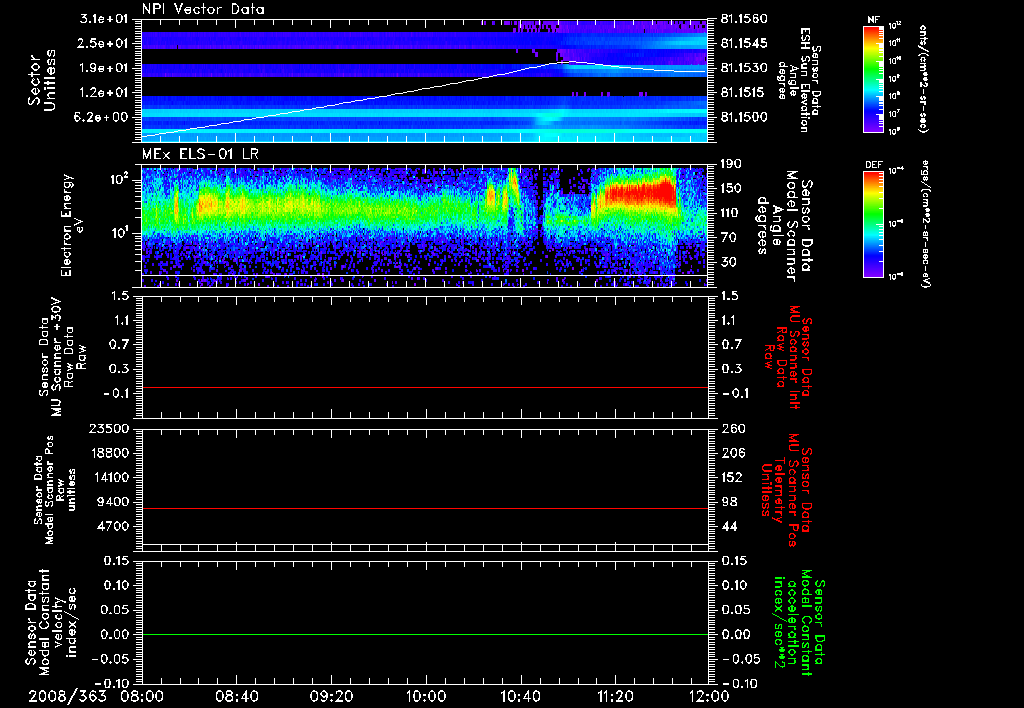
Task: Click the 12:00 time axis label
Action: point(709,695)
